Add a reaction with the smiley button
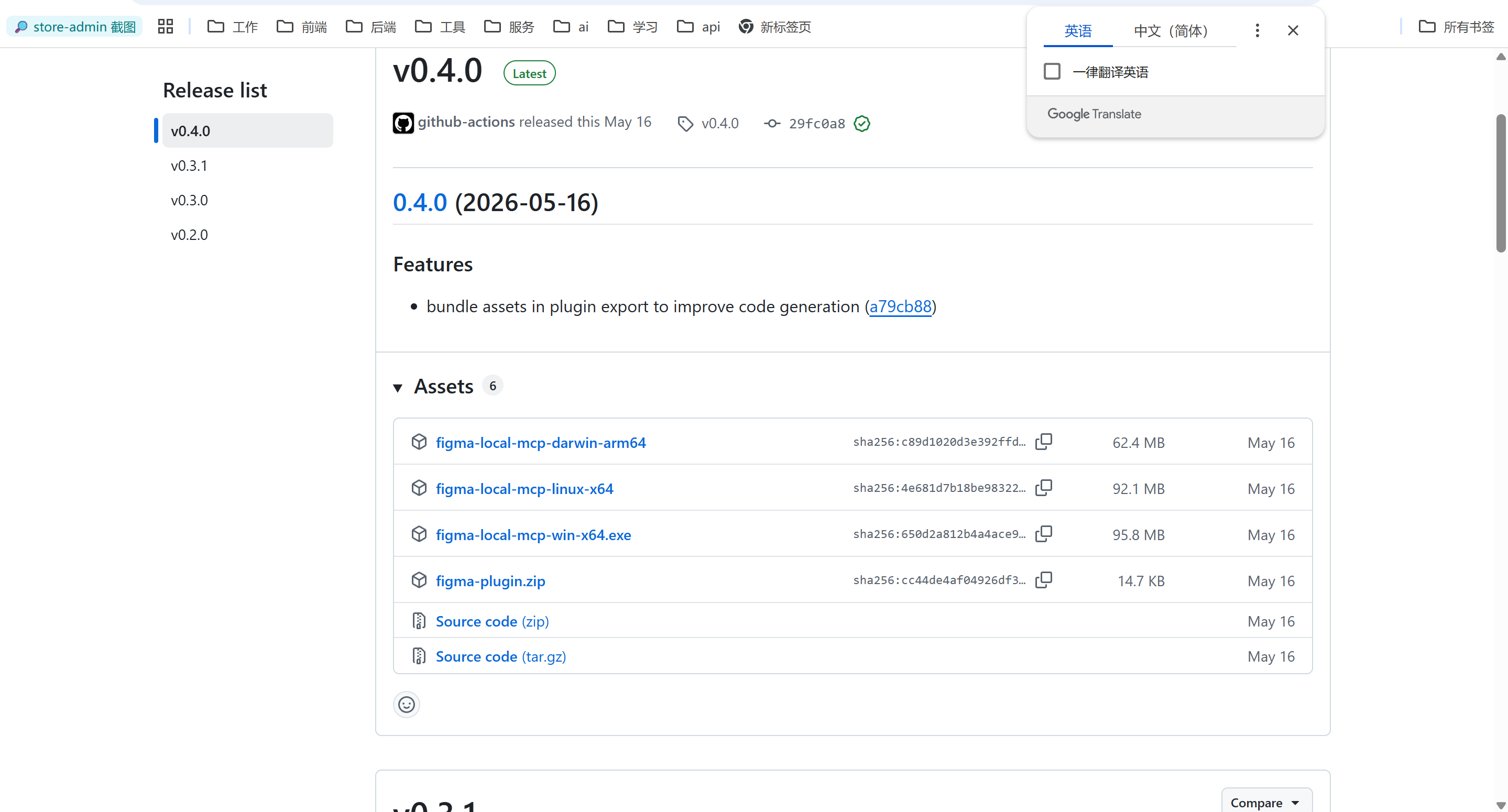 406,704
